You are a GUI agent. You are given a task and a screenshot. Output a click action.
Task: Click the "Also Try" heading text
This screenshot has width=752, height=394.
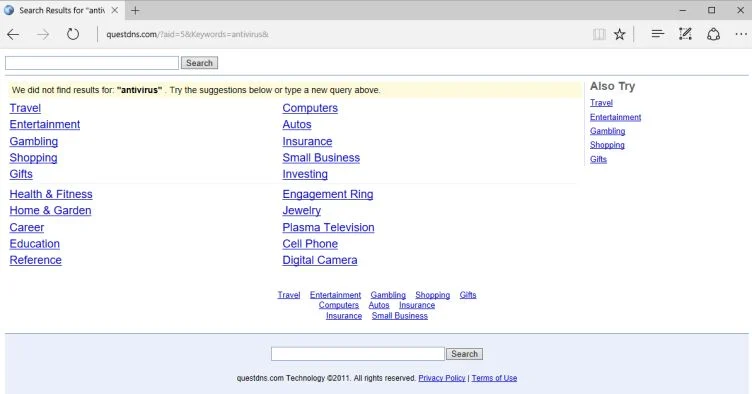pos(612,86)
